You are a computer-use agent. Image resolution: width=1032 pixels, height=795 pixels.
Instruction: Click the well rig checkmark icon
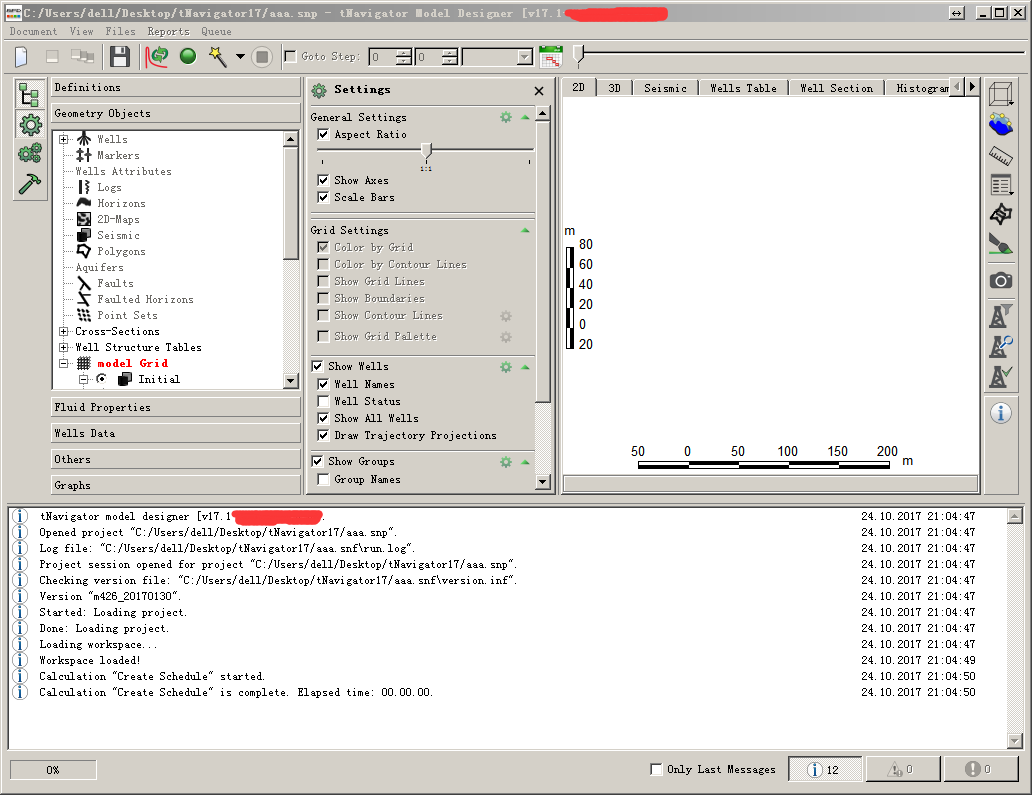coord(1000,376)
